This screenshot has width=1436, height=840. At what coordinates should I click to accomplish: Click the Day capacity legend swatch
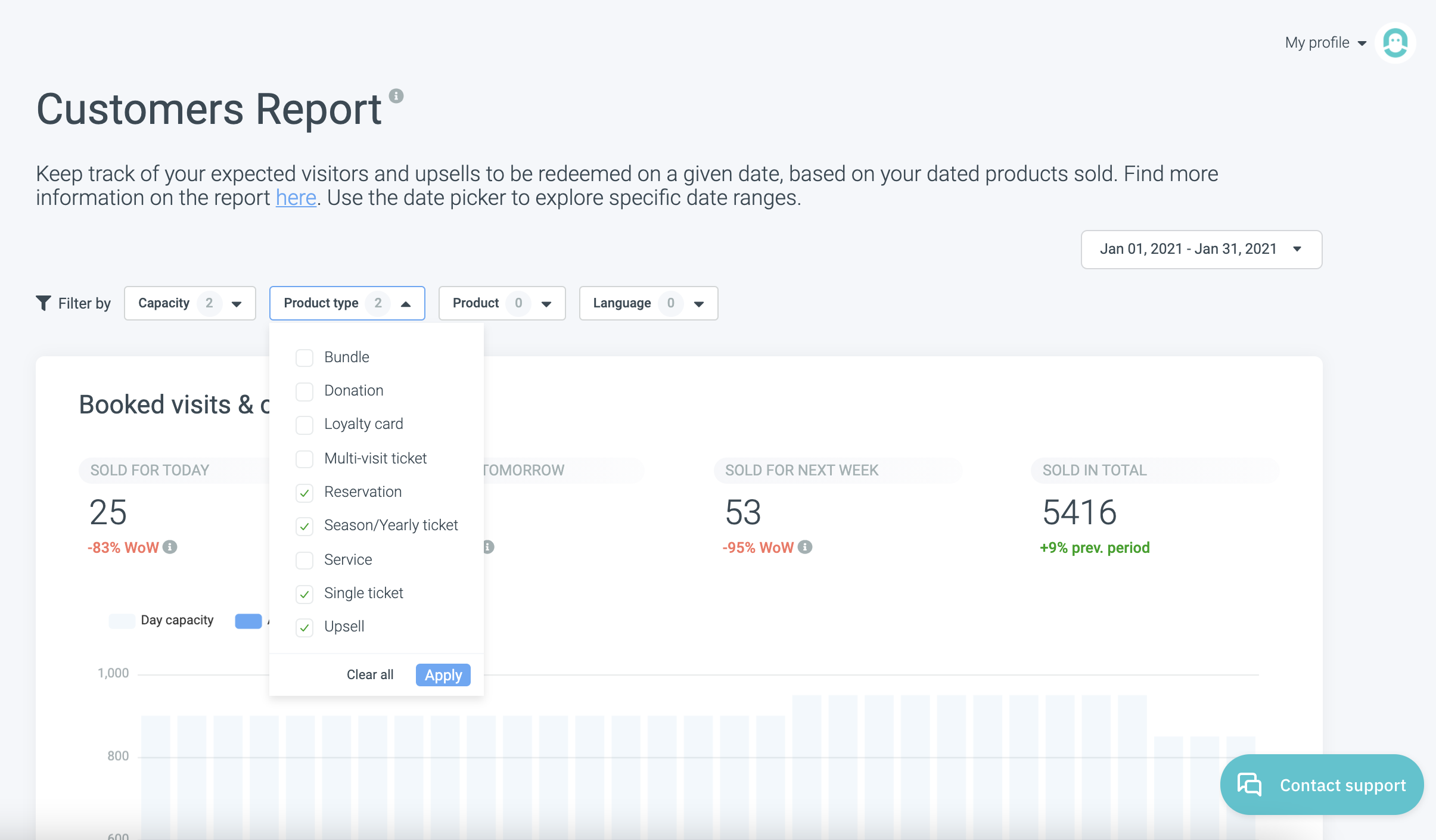click(122, 621)
